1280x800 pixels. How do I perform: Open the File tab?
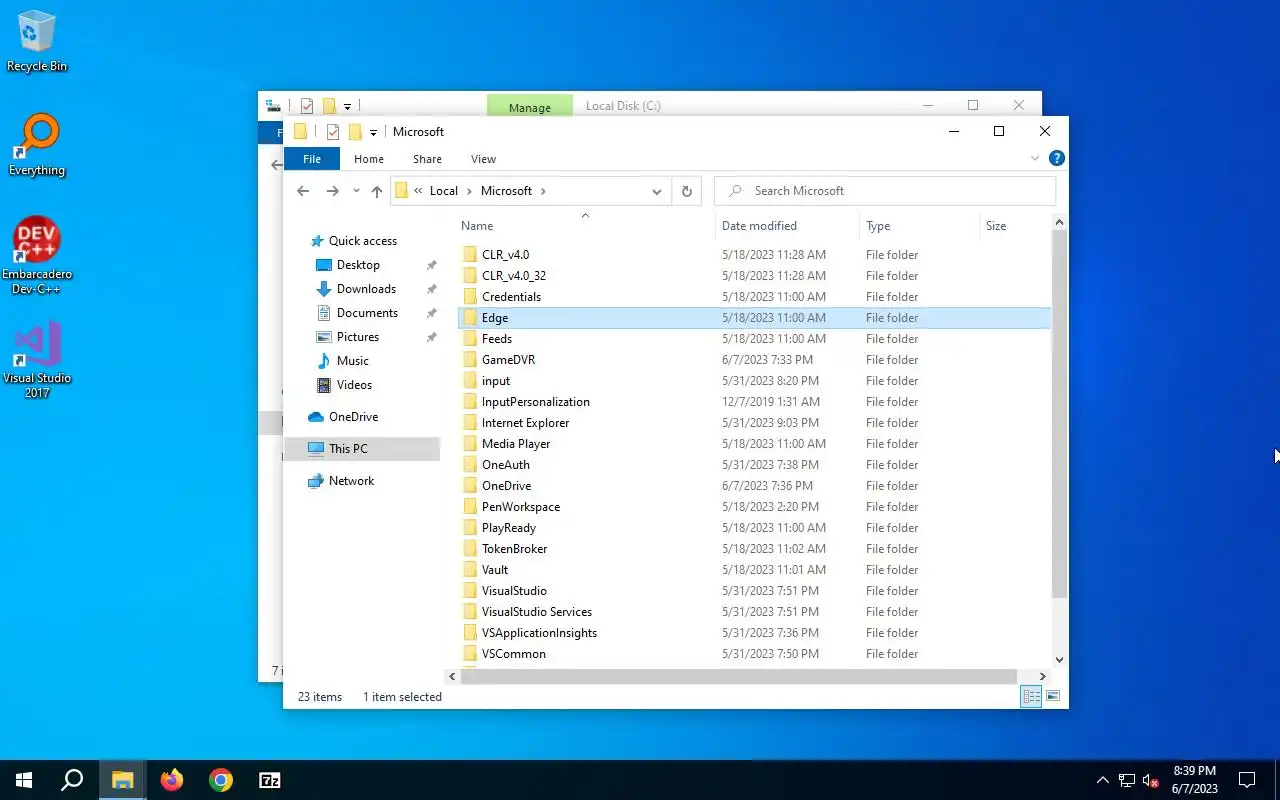(x=312, y=159)
